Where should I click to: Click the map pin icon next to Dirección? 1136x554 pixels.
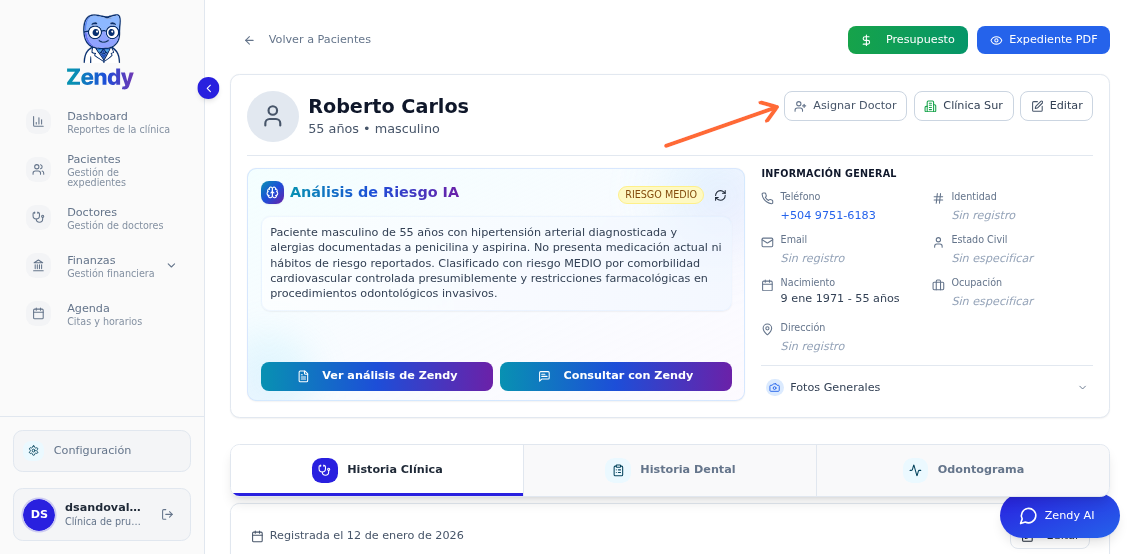coord(767,330)
